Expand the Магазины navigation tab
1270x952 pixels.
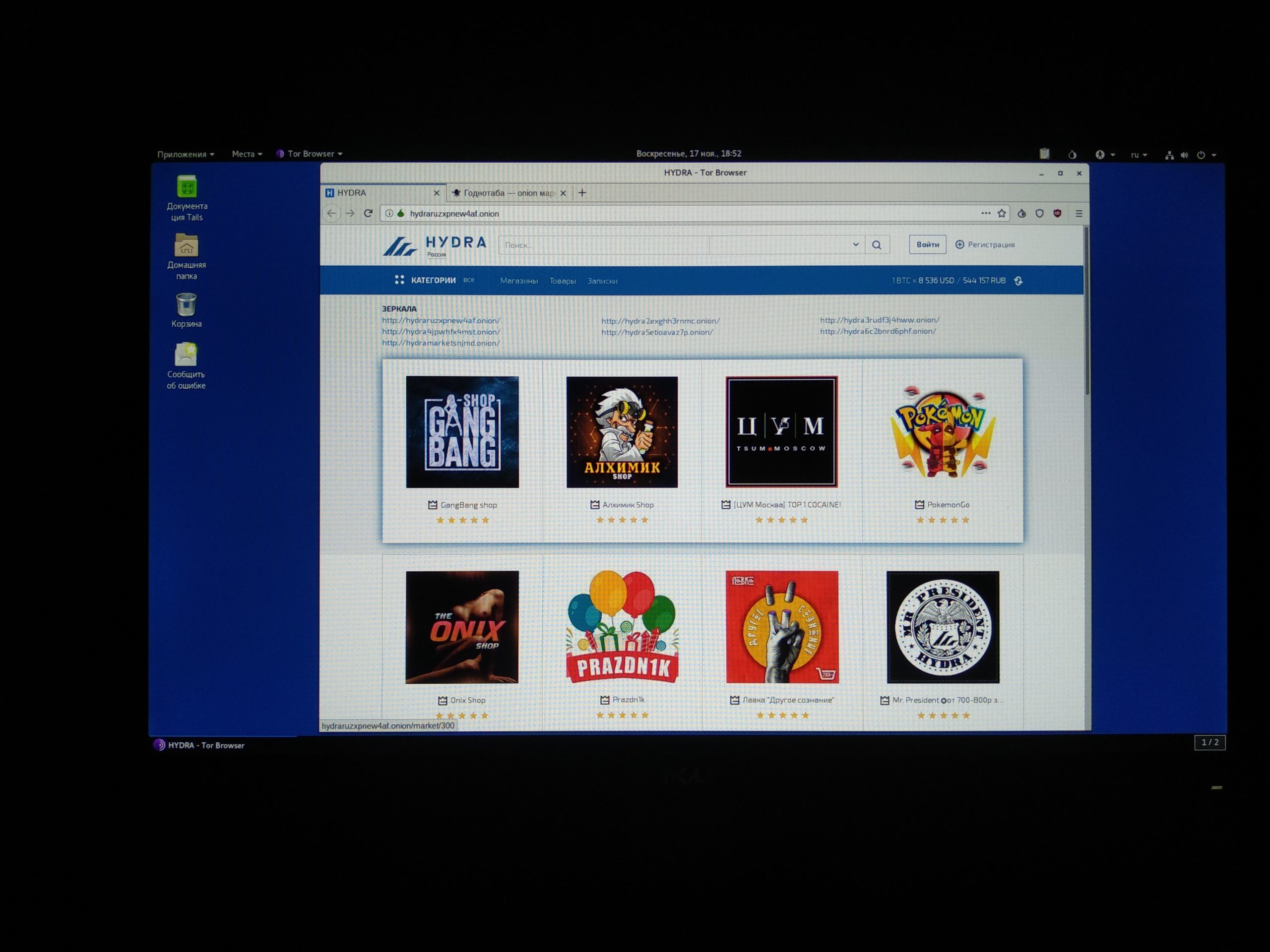tap(520, 281)
